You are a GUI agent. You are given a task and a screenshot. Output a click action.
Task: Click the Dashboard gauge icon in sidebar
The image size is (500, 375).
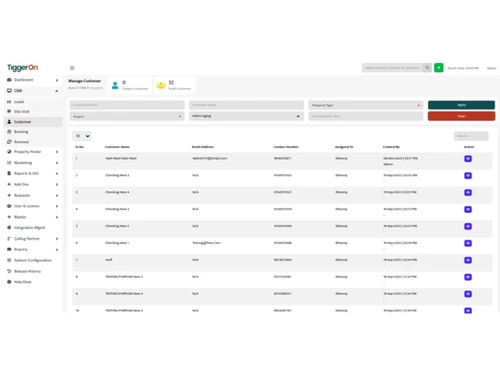(x=9, y=80)
